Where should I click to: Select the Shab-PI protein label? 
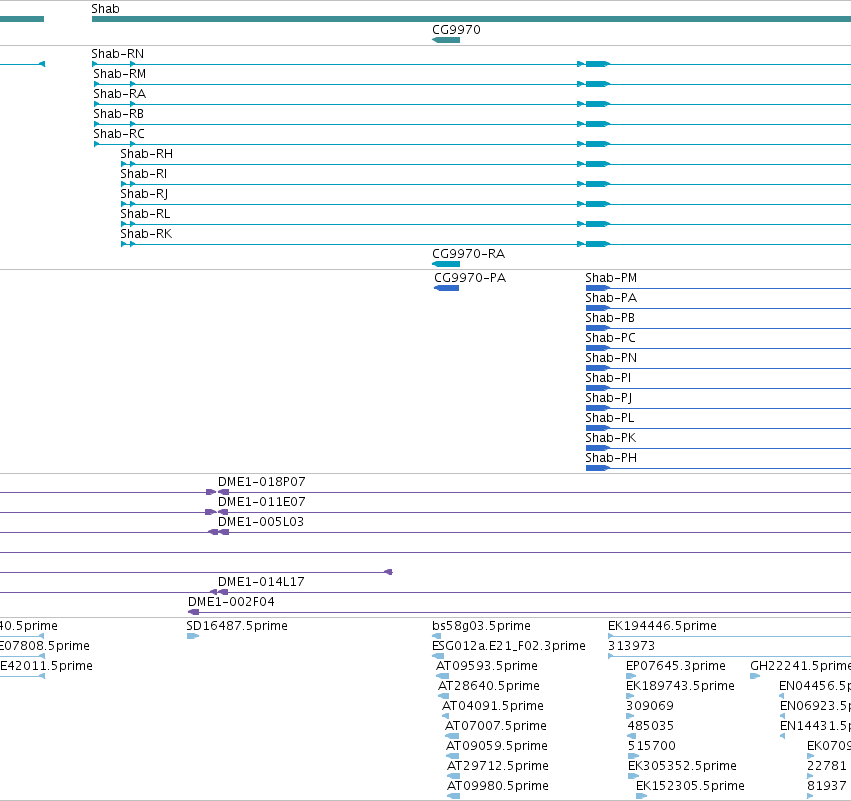pos(608,379)
